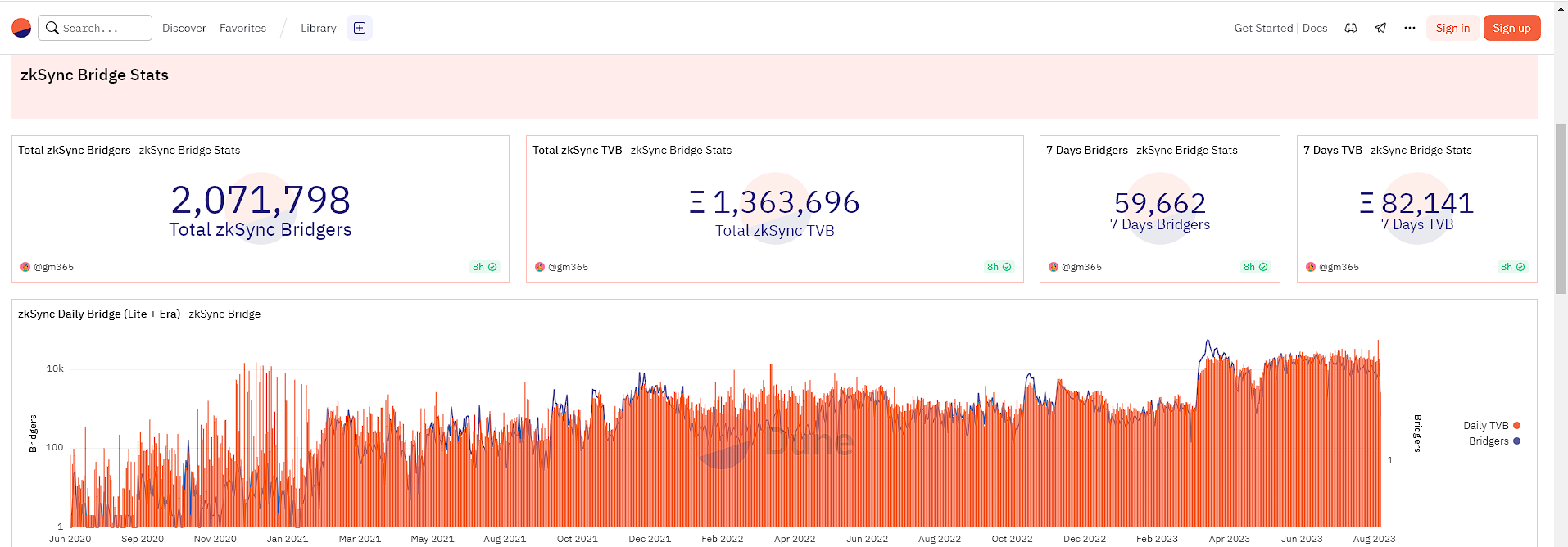
Task: Open the Telegram icon link
Action: [x=1380, y=28]
